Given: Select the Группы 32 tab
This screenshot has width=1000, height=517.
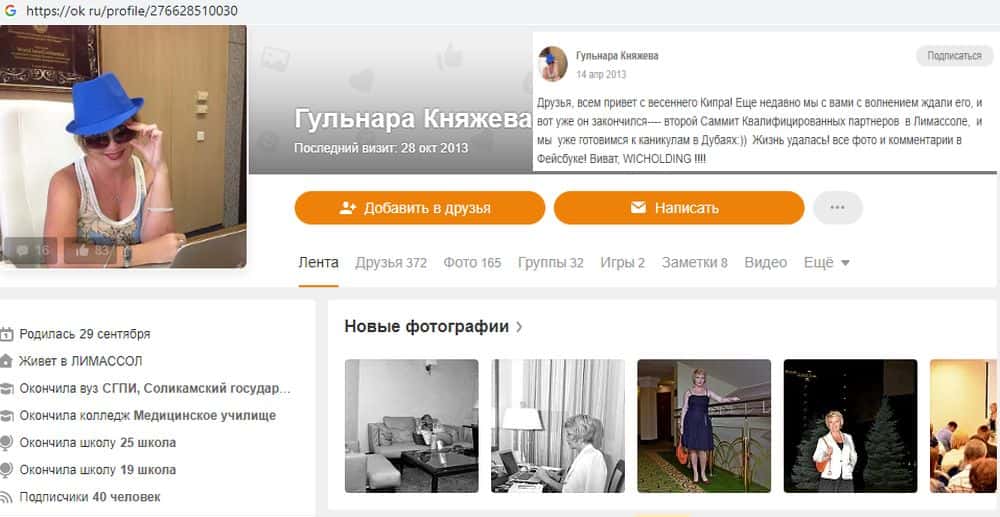Looking at the screenshot, I should coord(550,263).
